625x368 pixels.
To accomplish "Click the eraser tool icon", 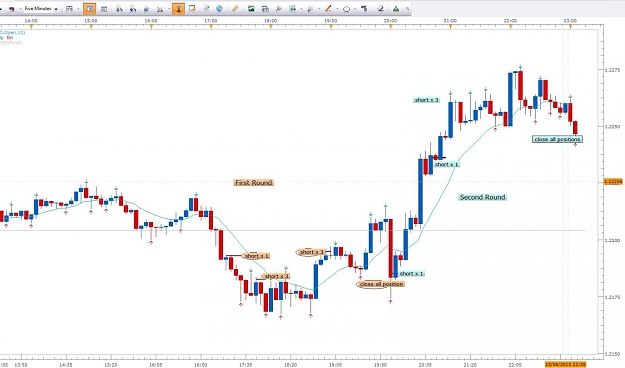I will (381, 8).
